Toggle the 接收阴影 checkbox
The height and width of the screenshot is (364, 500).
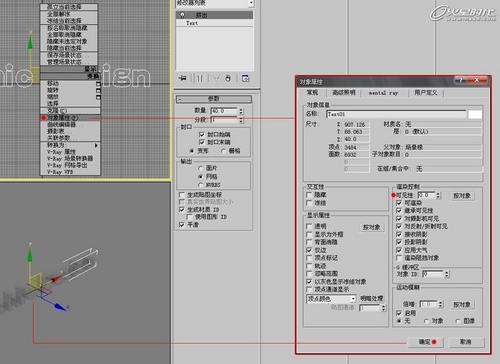tap(399, 234)
